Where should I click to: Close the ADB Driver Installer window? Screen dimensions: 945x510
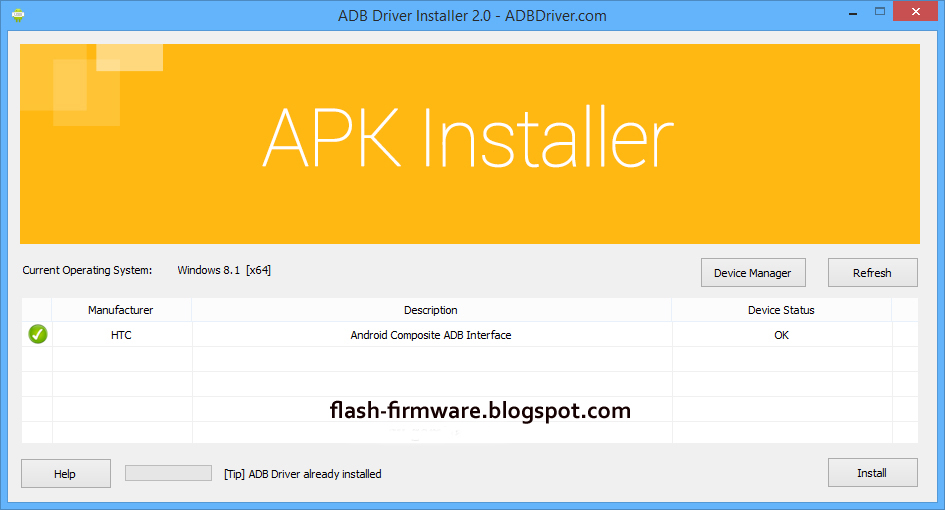pos(915,11)
